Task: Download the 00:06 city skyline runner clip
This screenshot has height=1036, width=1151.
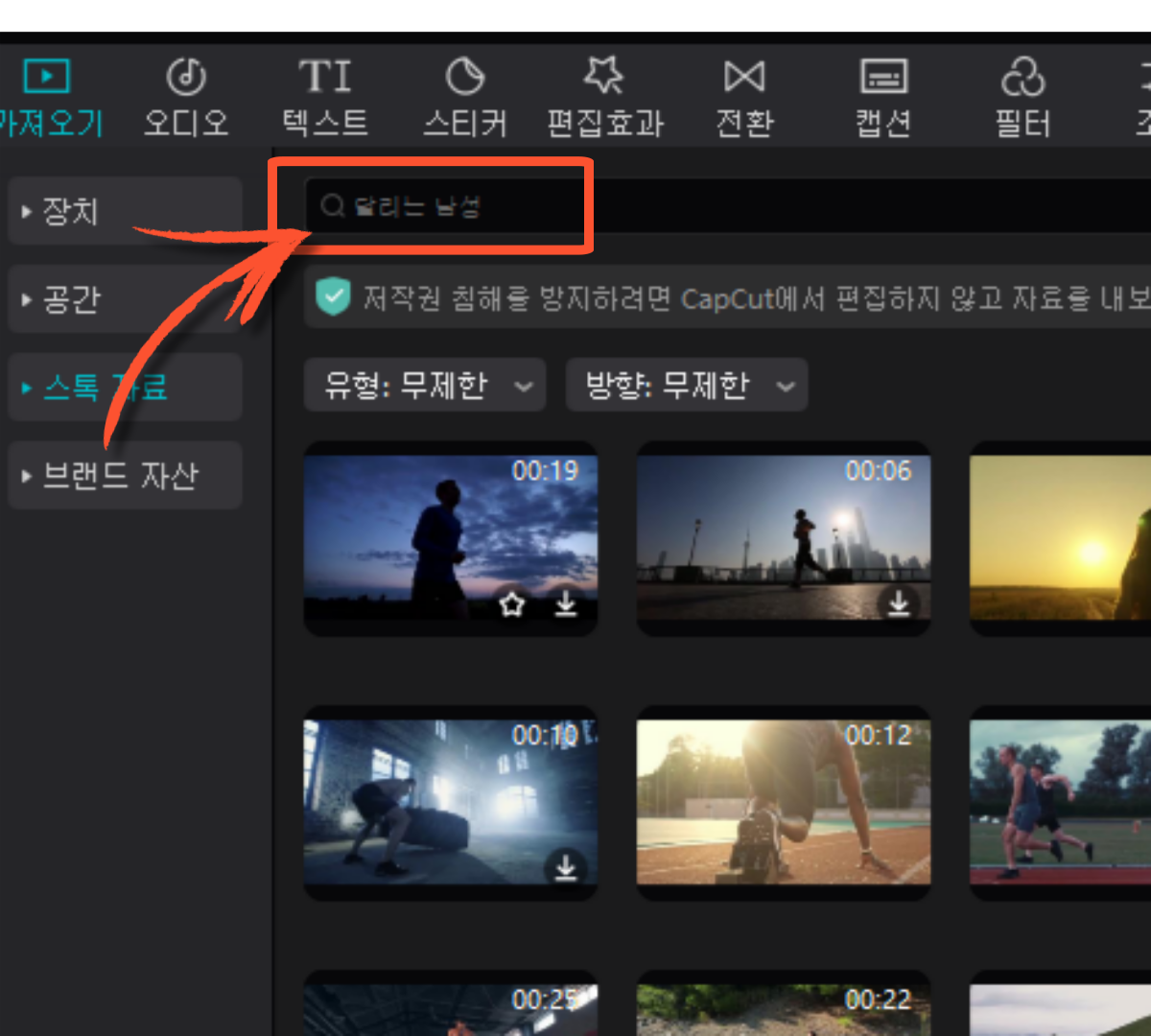Action: (899, 603)
